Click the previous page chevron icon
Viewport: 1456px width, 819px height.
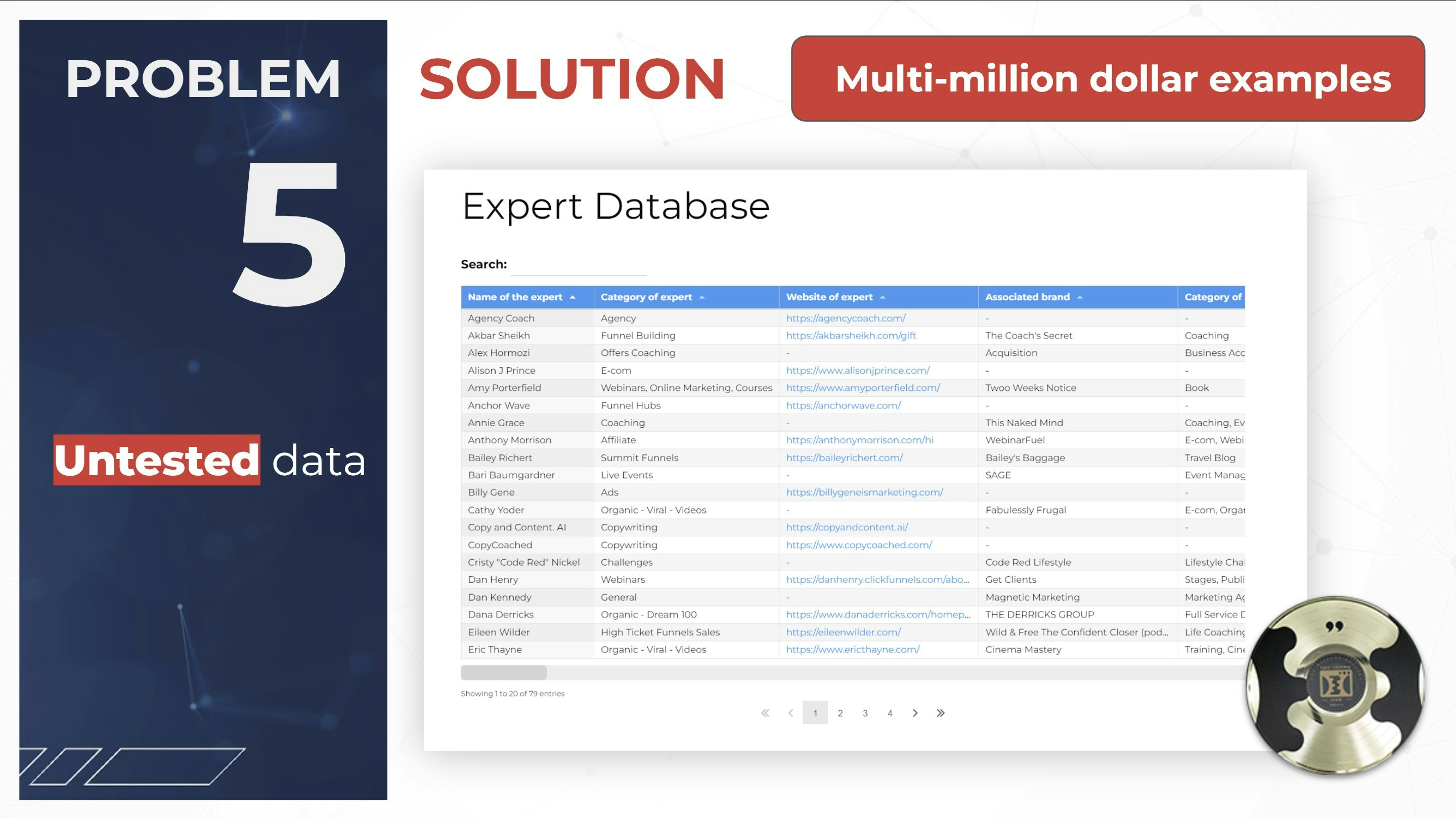(x=790, y=713)
